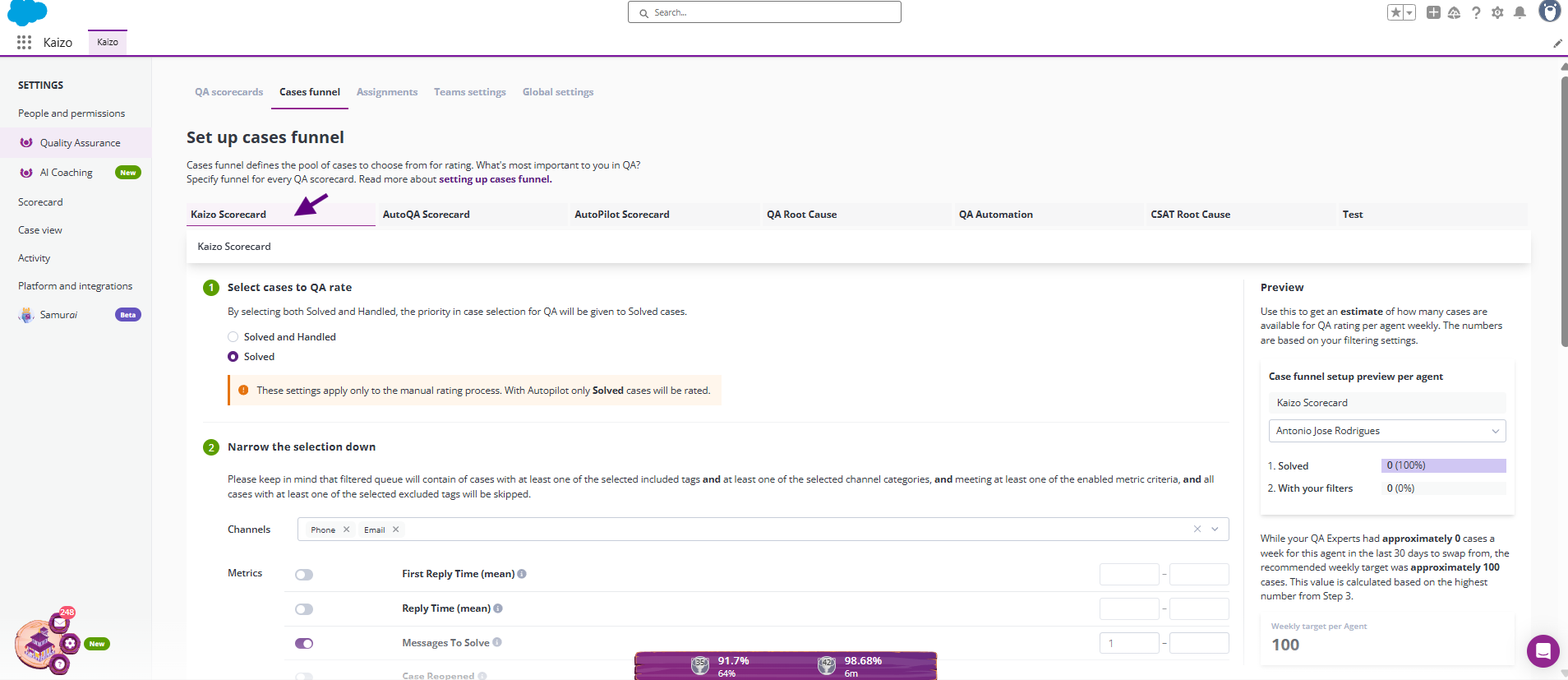Open the user profile avatar

pyautogui.click(x=1549, y=11)
